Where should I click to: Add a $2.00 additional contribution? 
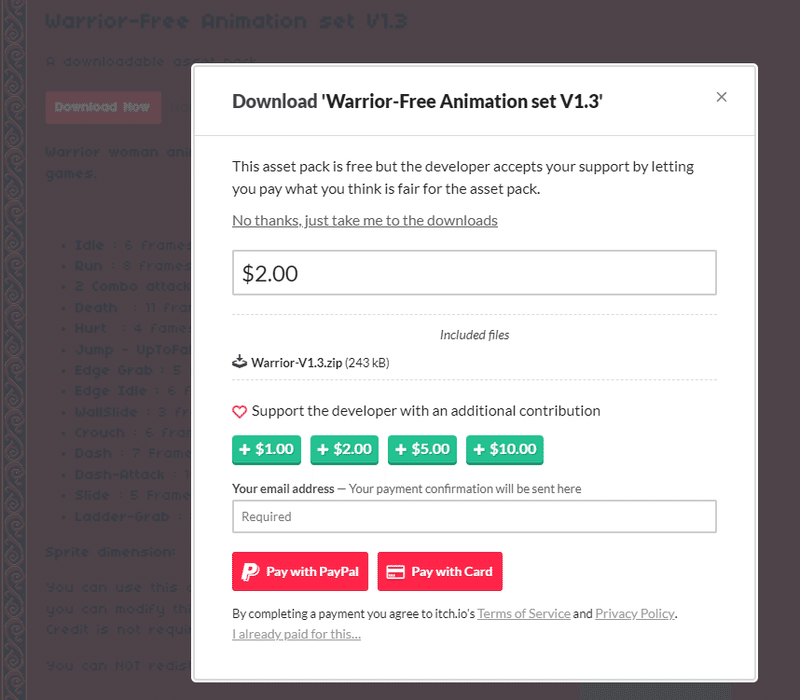pyautogui.click(x=344, y=450)
